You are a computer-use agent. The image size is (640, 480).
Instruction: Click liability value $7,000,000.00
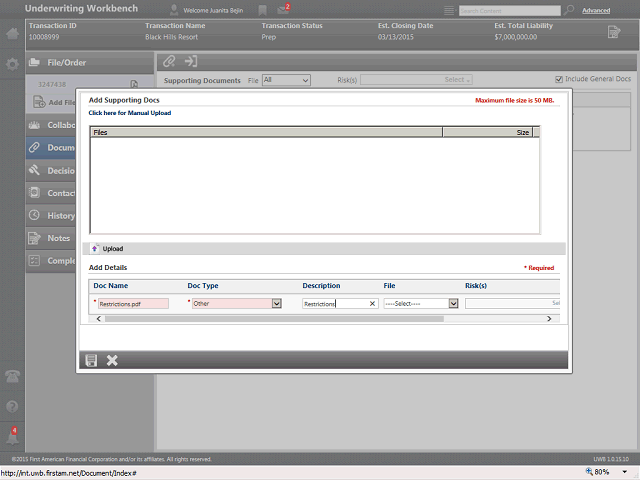(x=516, y=37)
